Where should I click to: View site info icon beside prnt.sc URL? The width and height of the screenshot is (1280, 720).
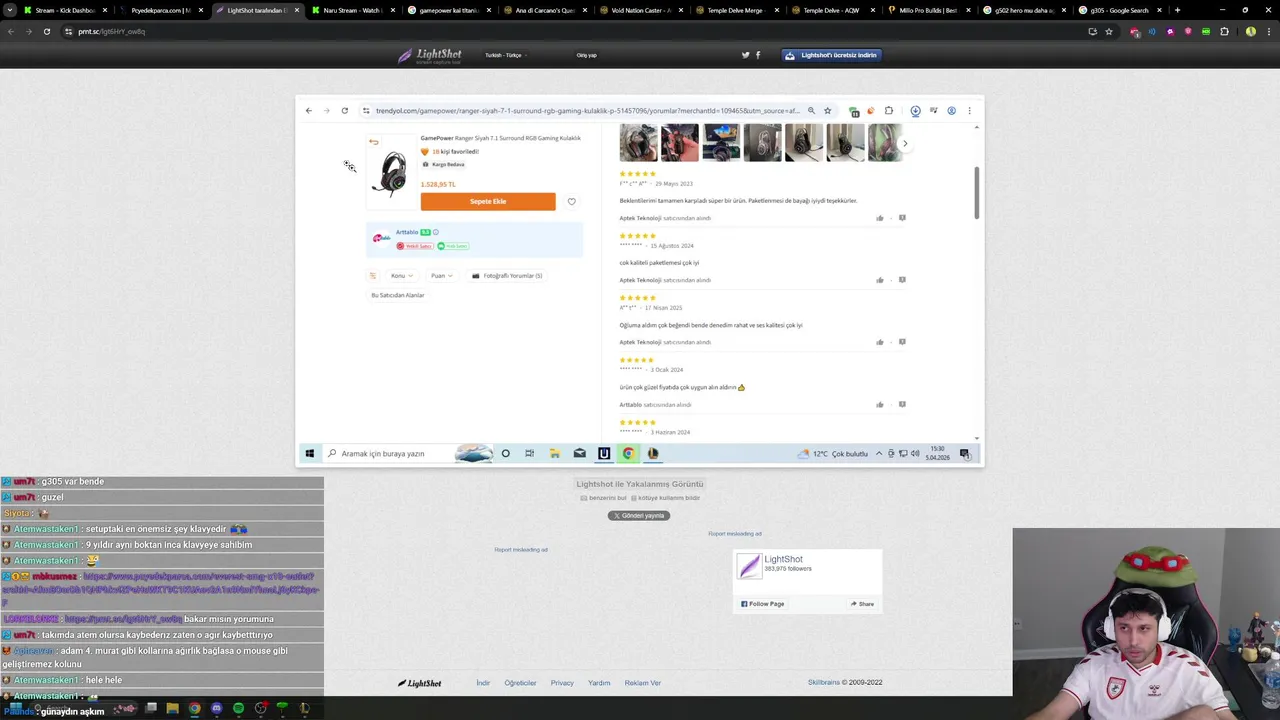pyautogui.click(x=68, y=31)
